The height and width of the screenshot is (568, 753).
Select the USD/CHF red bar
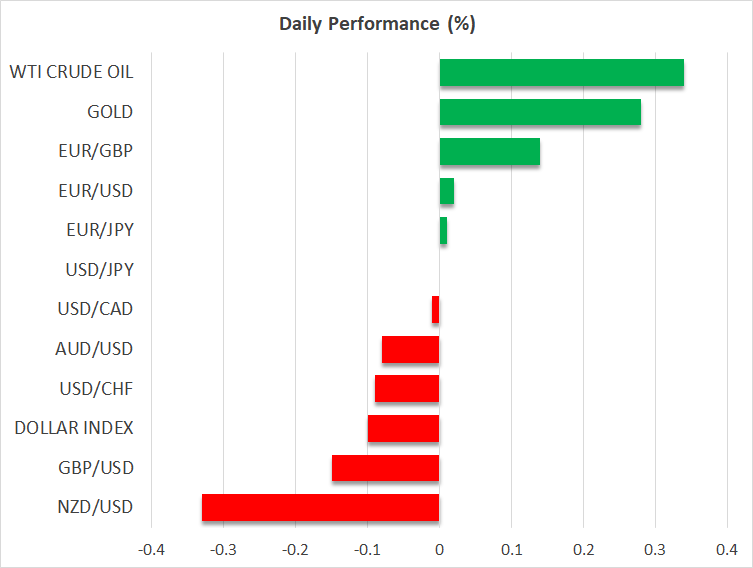[407, 389]
